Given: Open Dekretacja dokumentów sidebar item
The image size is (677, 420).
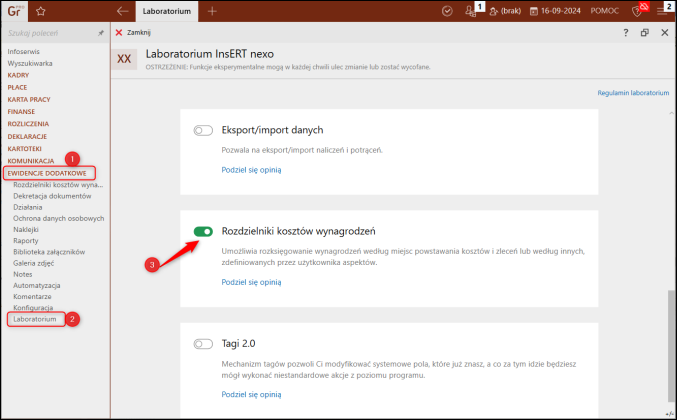Looking at the screenshot, I should pos(52,196).
